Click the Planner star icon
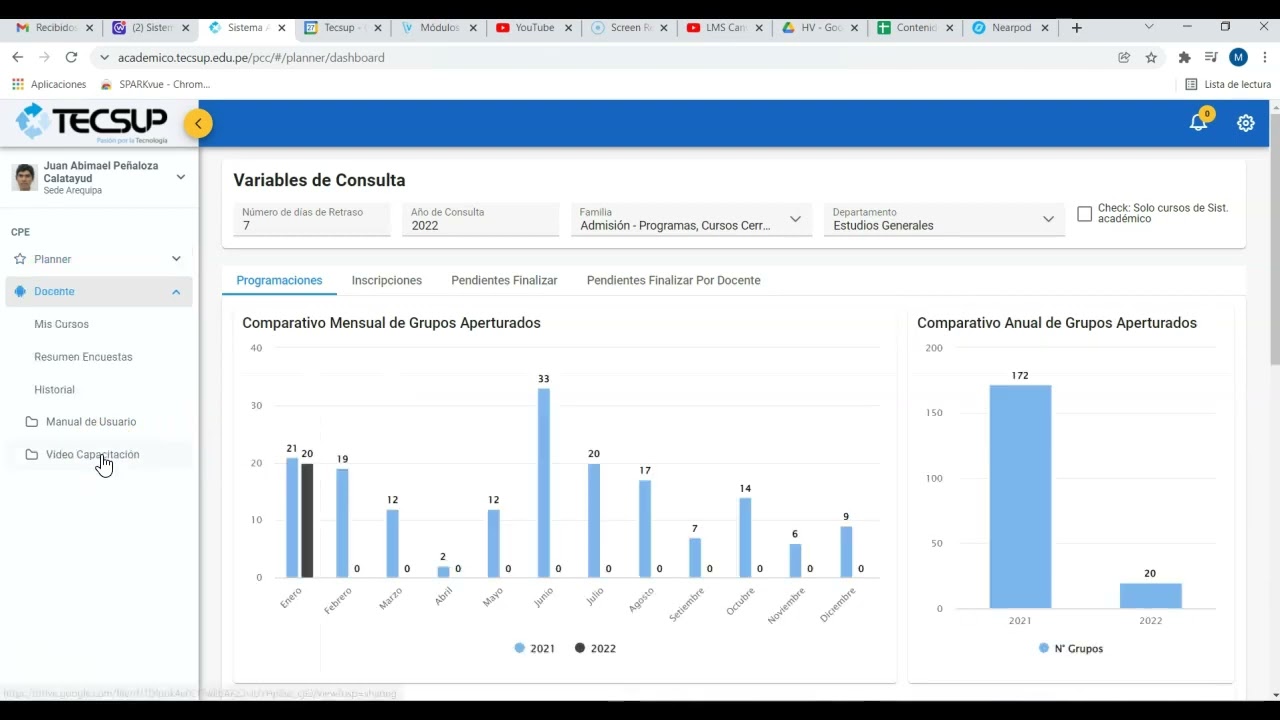1280x720 pixels. 20,259
